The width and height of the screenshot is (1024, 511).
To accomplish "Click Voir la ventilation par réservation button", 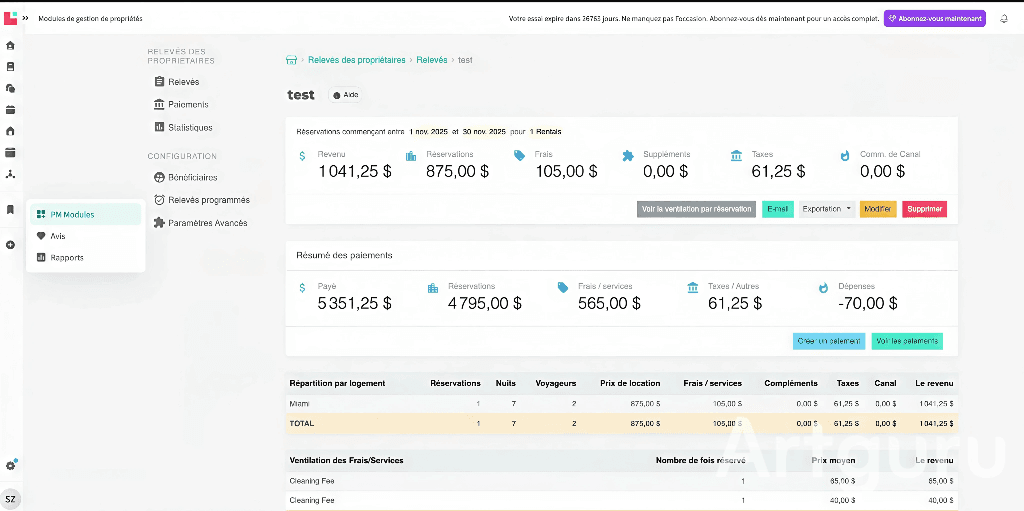I will coord(696,209).
